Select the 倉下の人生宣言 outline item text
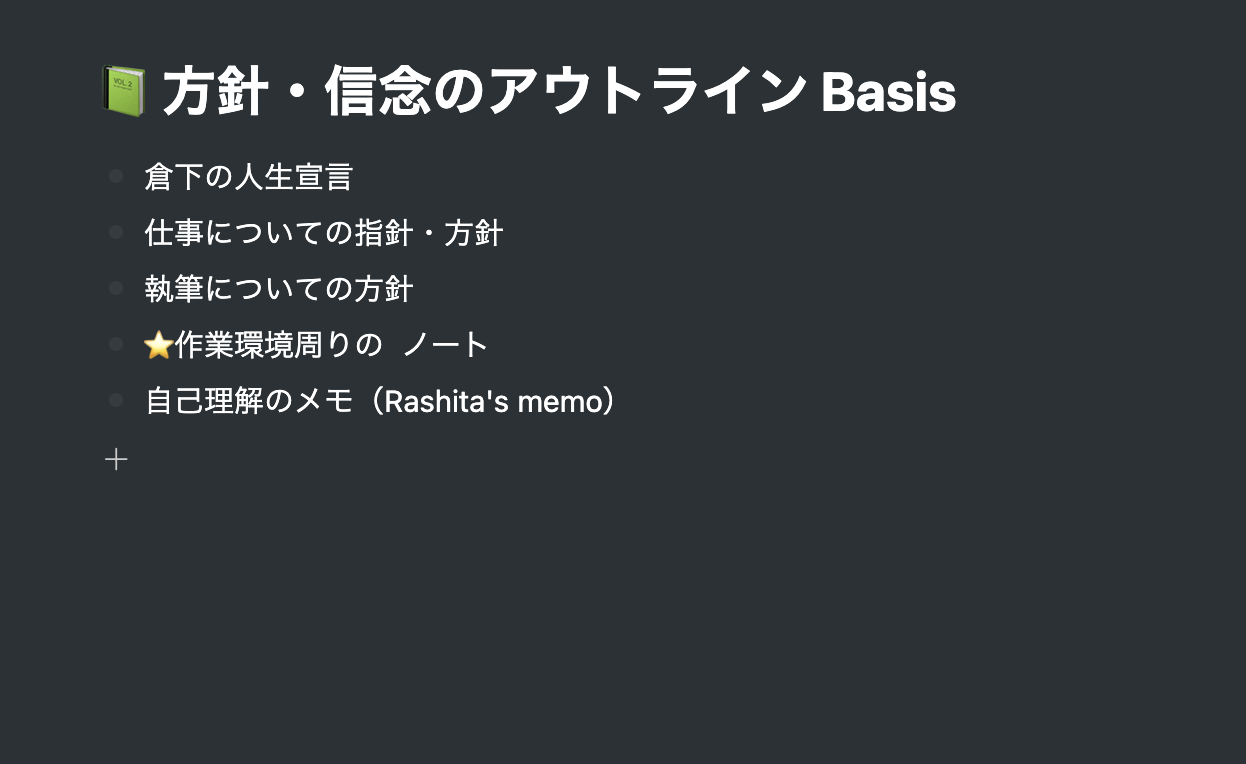This screenshot has height=764, width=1246. click(248, 178)
